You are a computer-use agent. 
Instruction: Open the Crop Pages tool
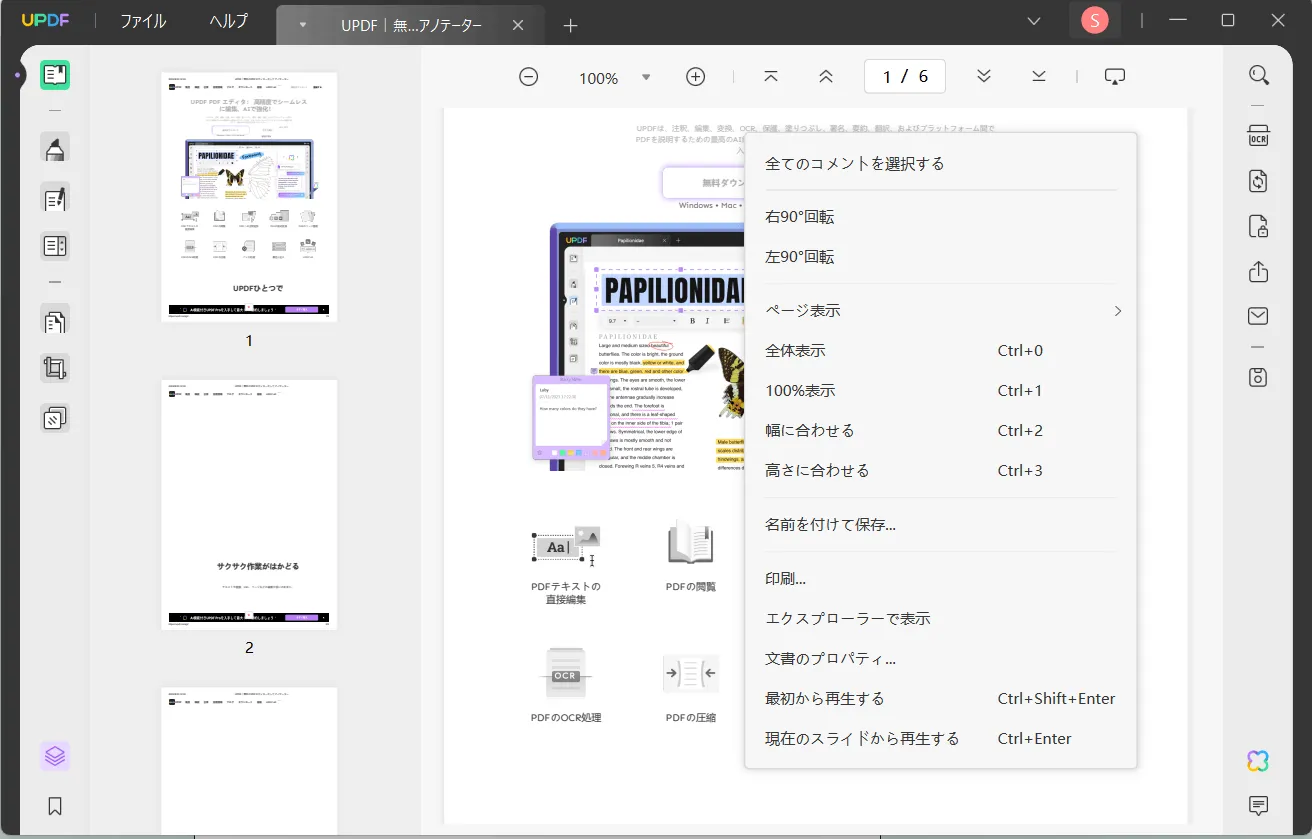[55, 369]
